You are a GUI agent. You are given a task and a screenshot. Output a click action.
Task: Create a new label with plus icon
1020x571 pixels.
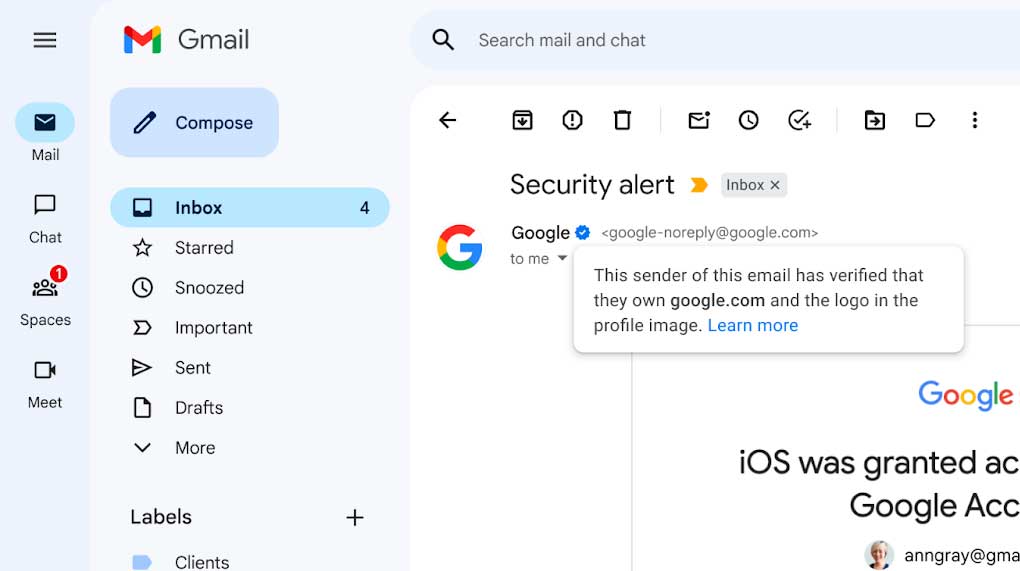[354, 517]
